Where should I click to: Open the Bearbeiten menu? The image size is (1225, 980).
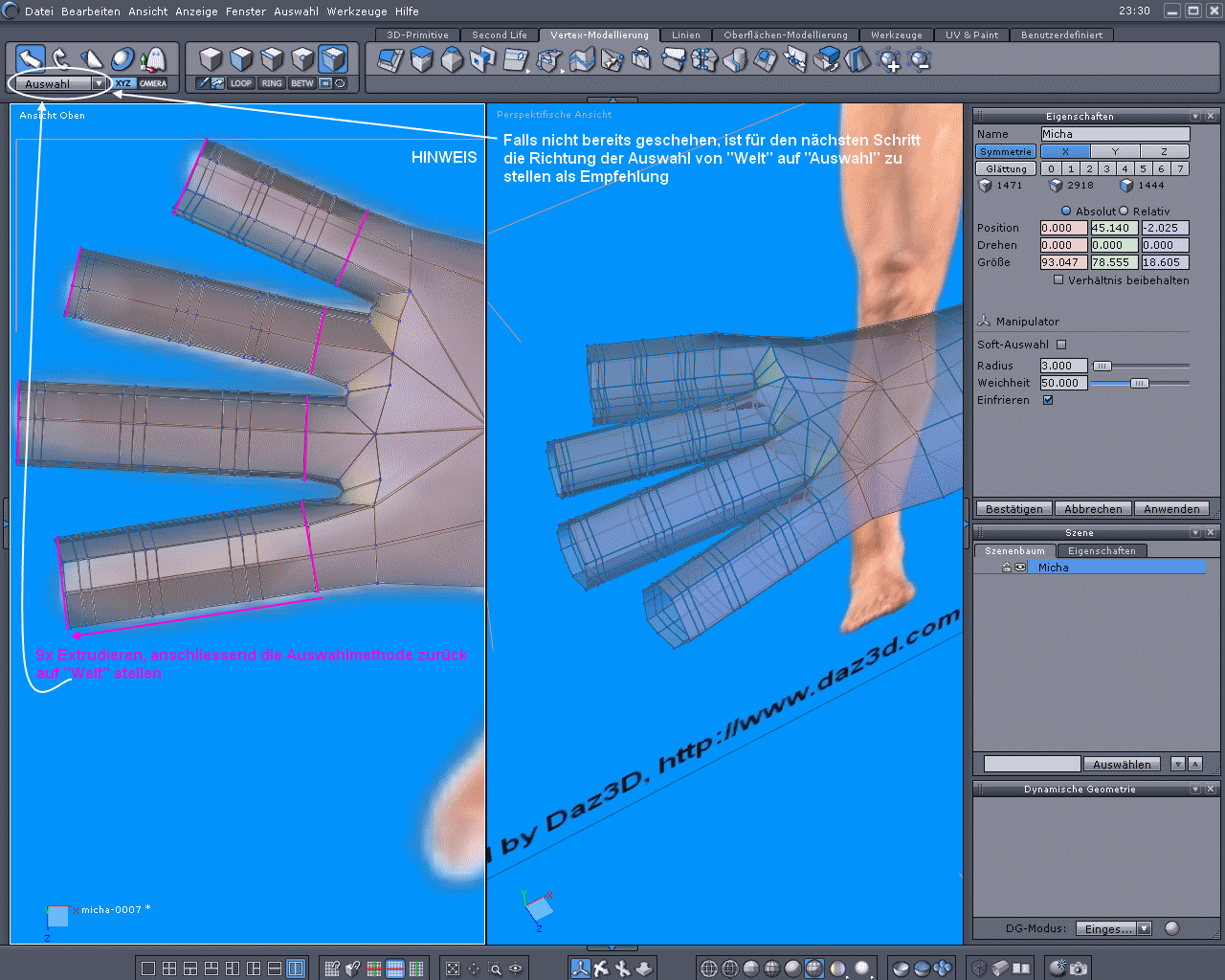pyautogui.click(x=91, y=11)
